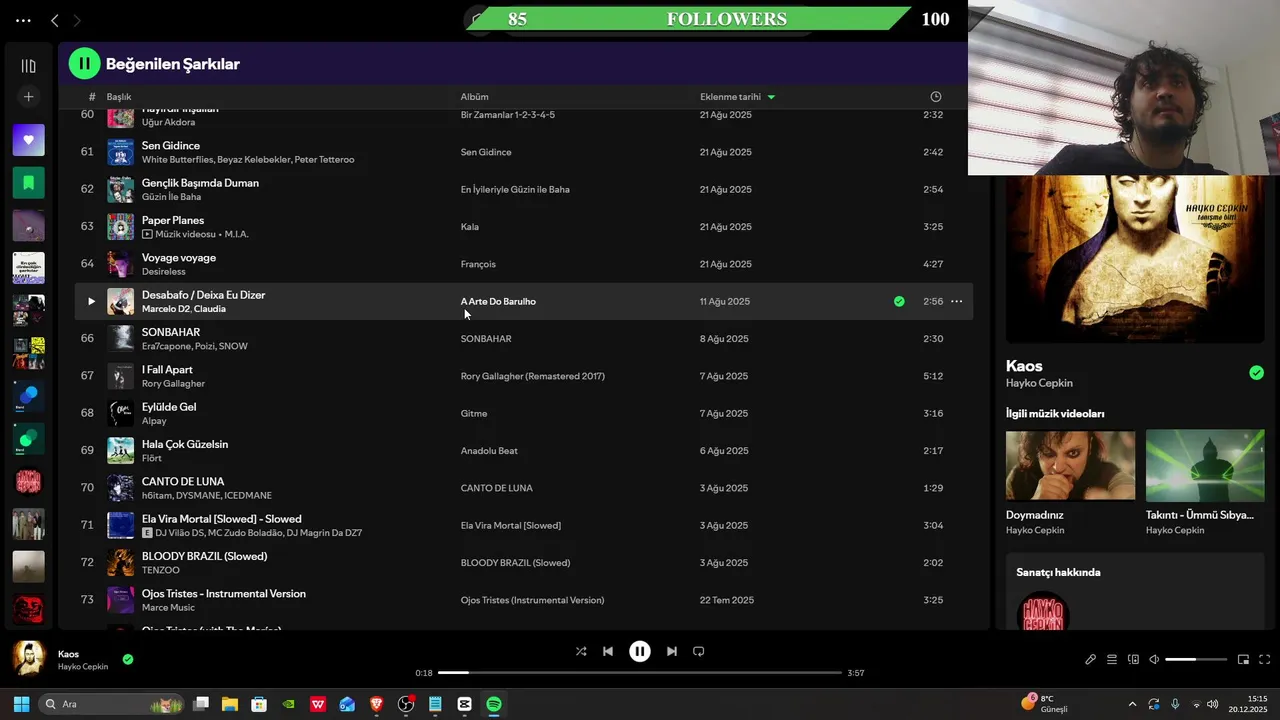Image resolution: width=1280 pixels, height=720 pixels.
Task: Select the BLOODY BRAZIL (Slowed) track title
Action: click(204, 556)
